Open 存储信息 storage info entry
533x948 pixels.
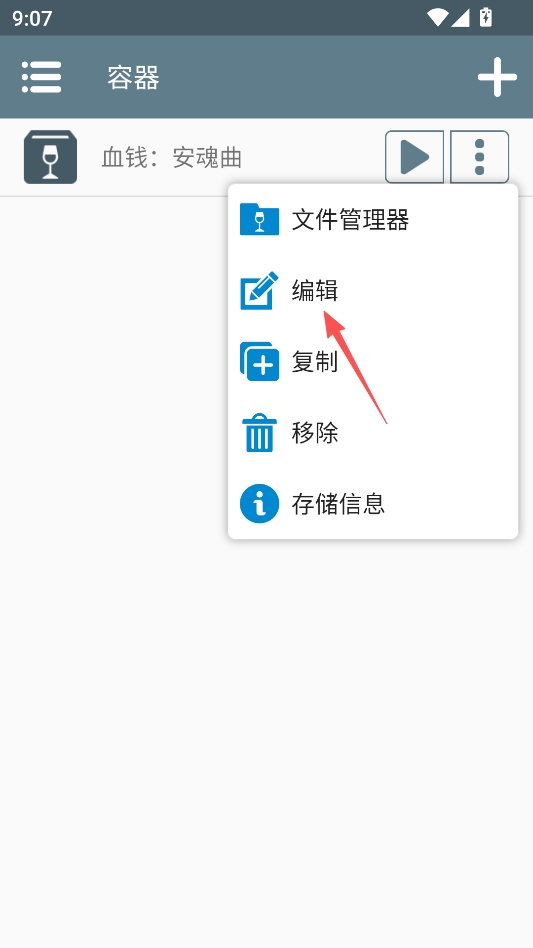[338, 504]
